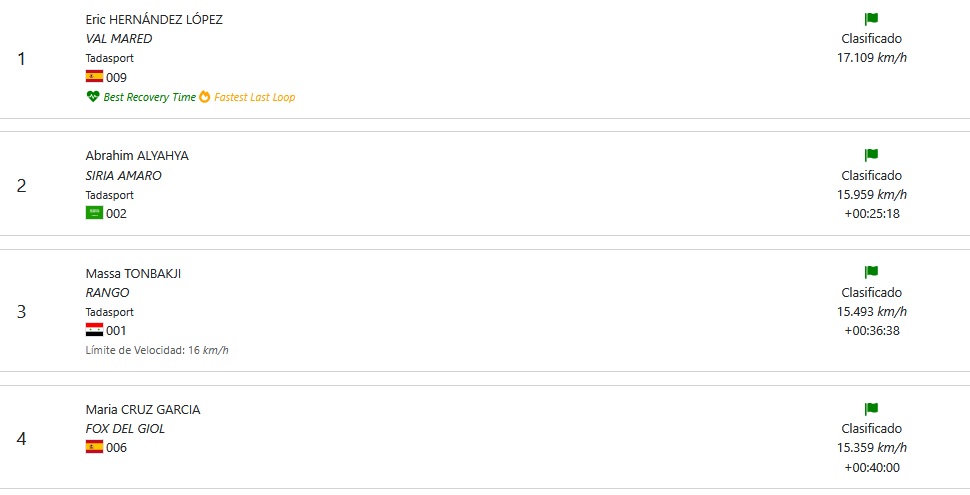This screenshot has height=495, width=970.
Task: Click the Fastest Last Loop flame icon
Action: 205,97
